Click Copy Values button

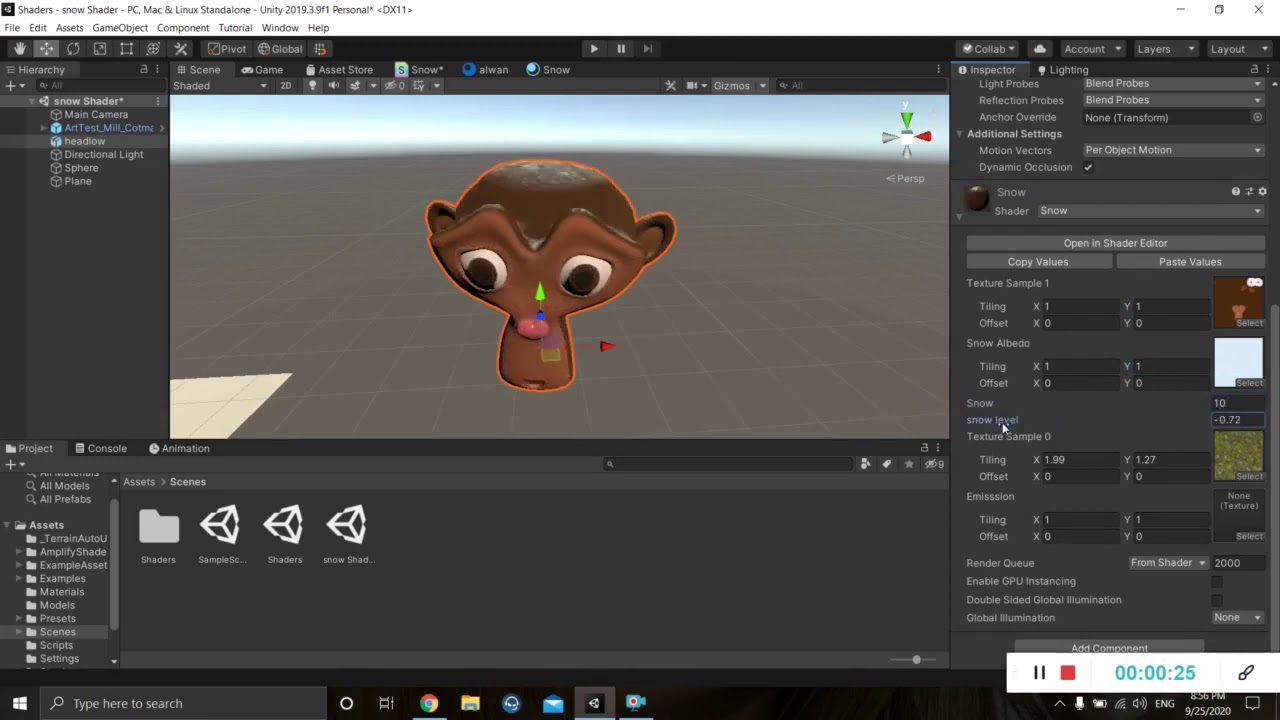(x=1038, y=262)
